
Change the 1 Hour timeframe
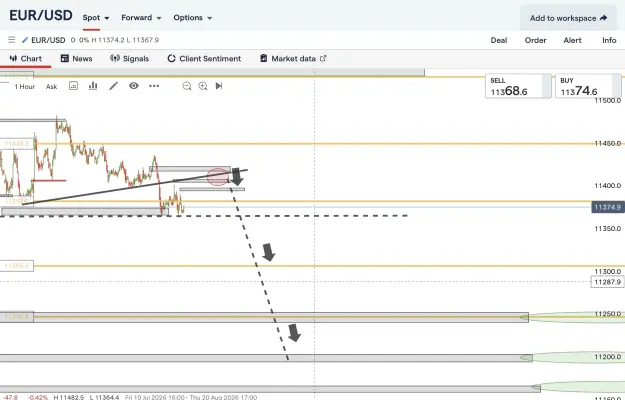25,86
